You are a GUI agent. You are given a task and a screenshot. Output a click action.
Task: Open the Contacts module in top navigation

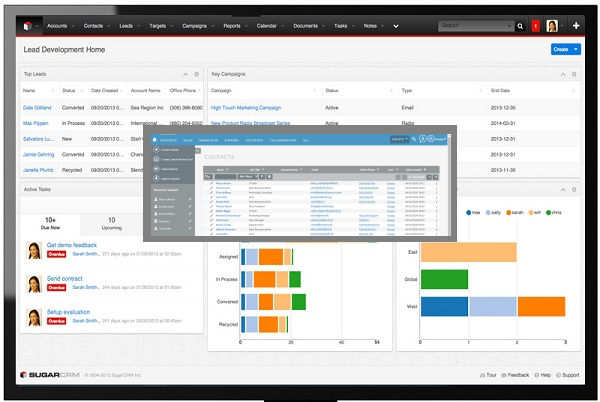93,26
